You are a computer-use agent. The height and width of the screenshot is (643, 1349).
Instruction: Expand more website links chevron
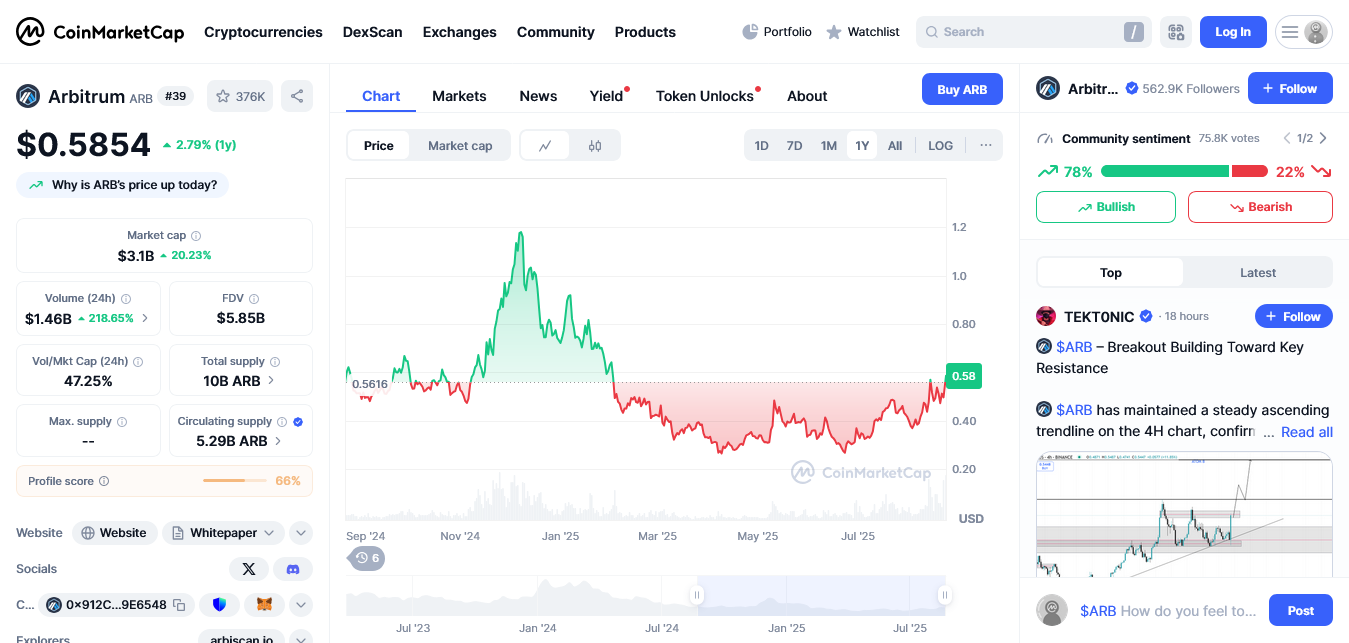point(301,533)
